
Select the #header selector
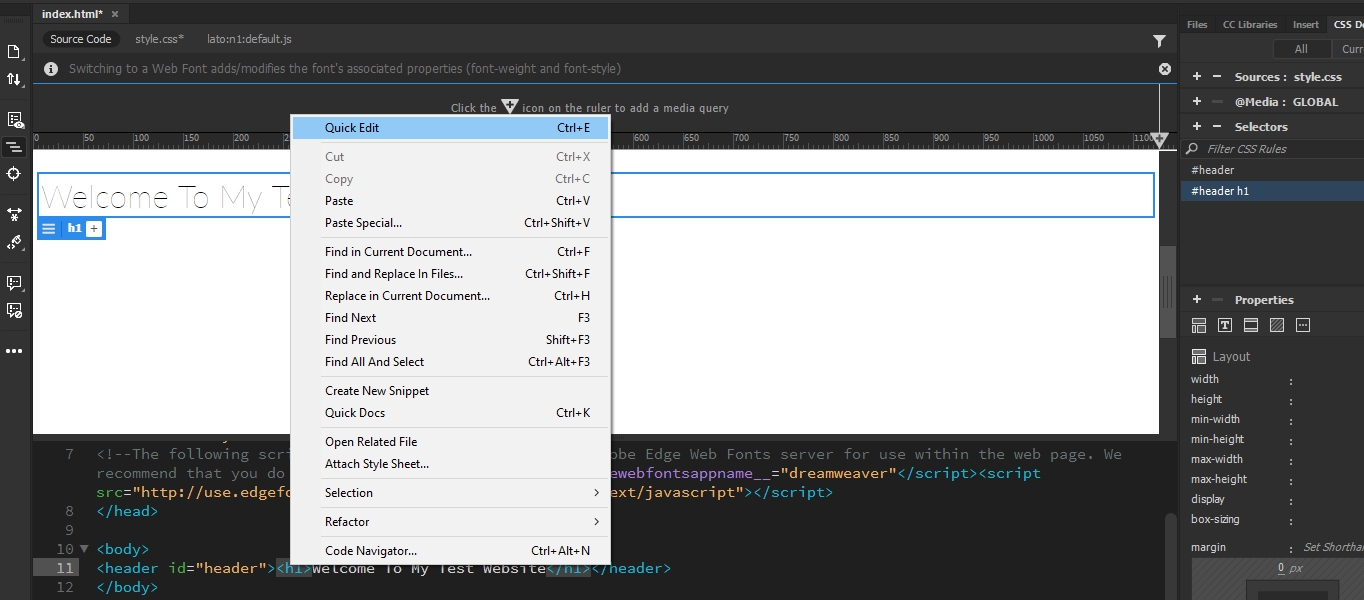click(1272, 170)
